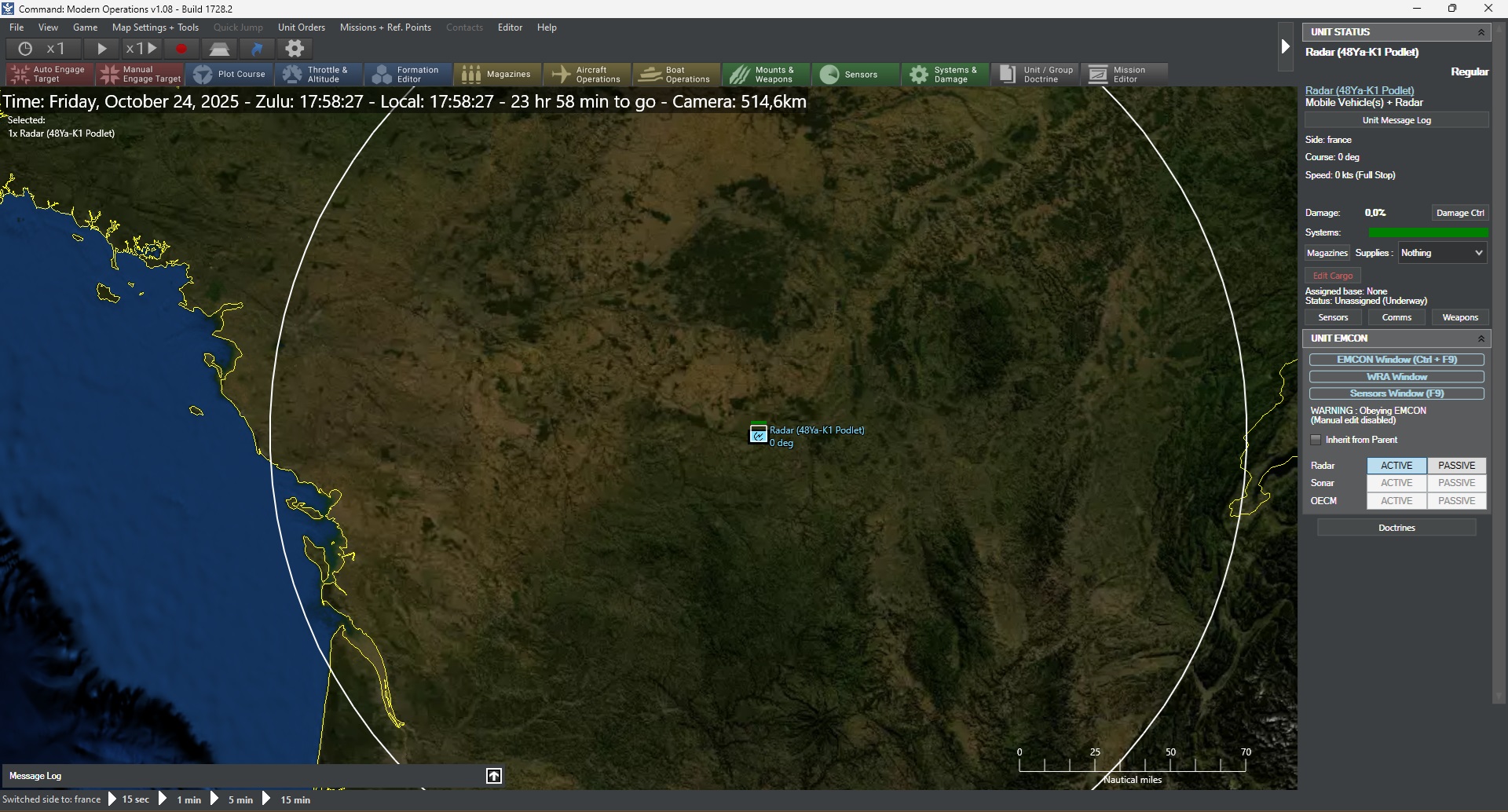Click the Plot Course tool
Screen dimensions: 1508x812
pyautogui.click(x=229, y=75)
